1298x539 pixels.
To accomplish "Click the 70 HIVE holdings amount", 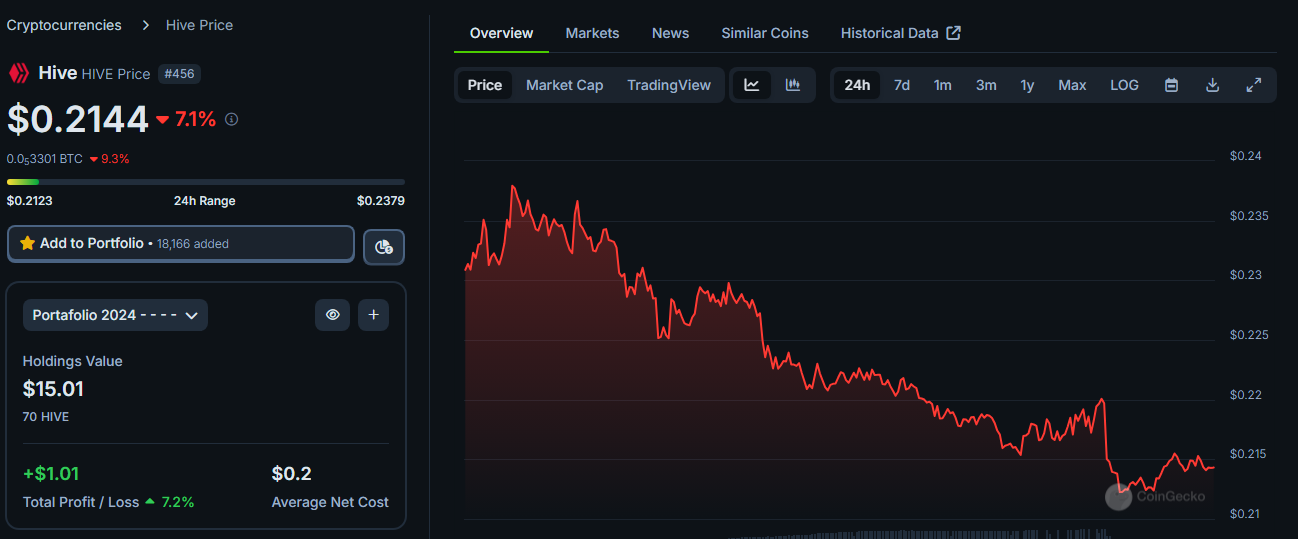I will pyautogui.click(x=46, y=416).
